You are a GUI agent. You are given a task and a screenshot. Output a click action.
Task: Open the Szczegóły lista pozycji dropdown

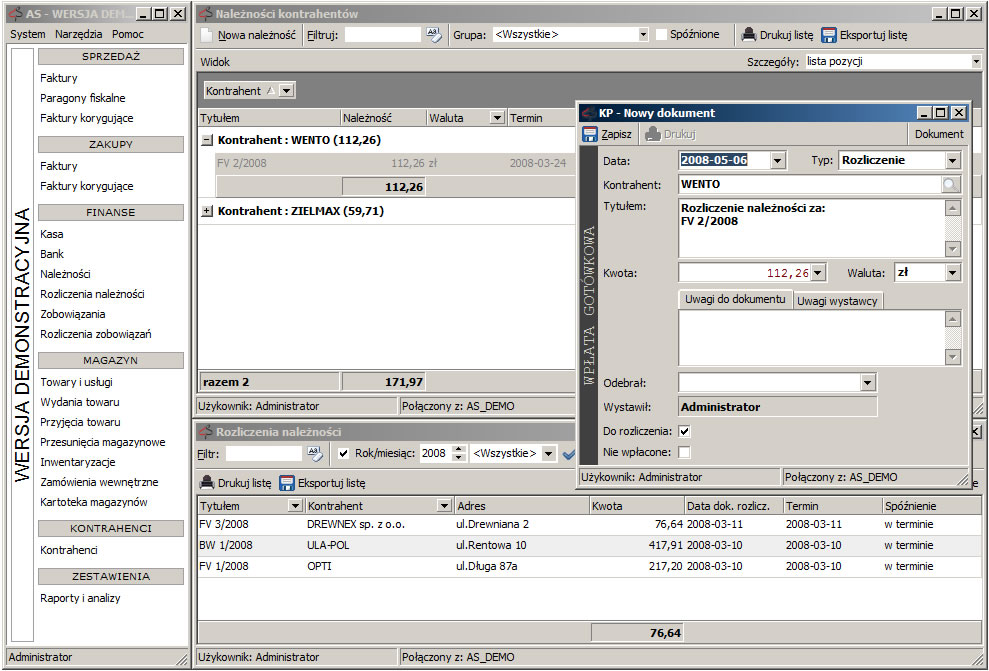(976, 61)
